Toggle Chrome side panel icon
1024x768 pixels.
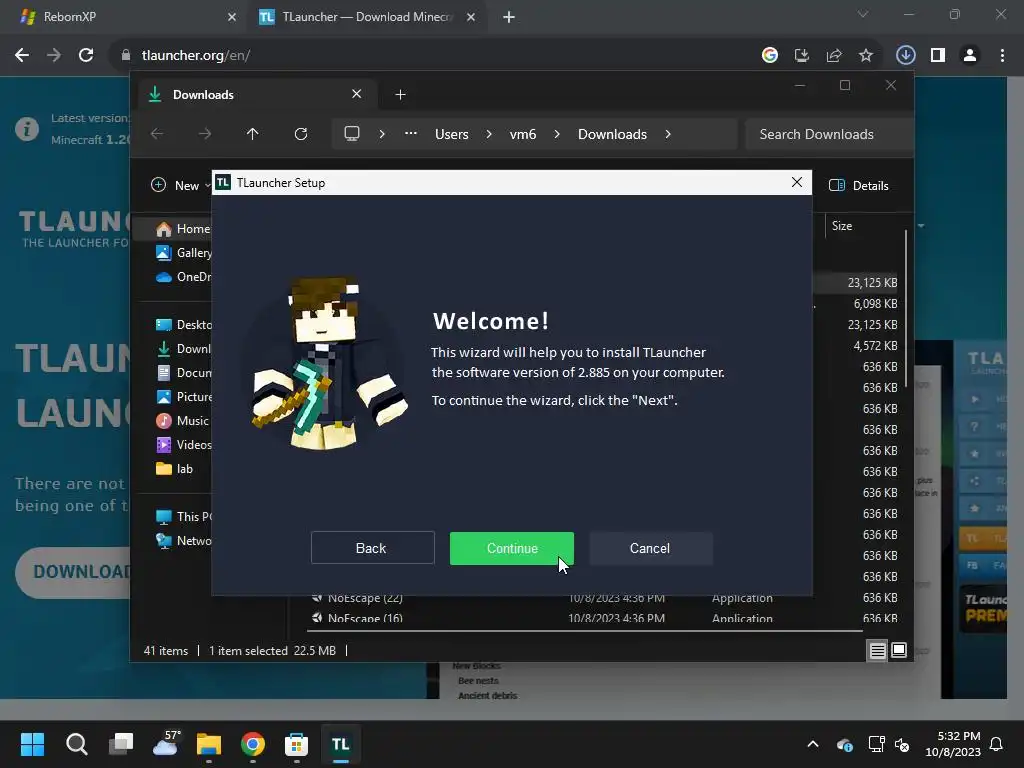pyautogui.click(x=938, y=56)
